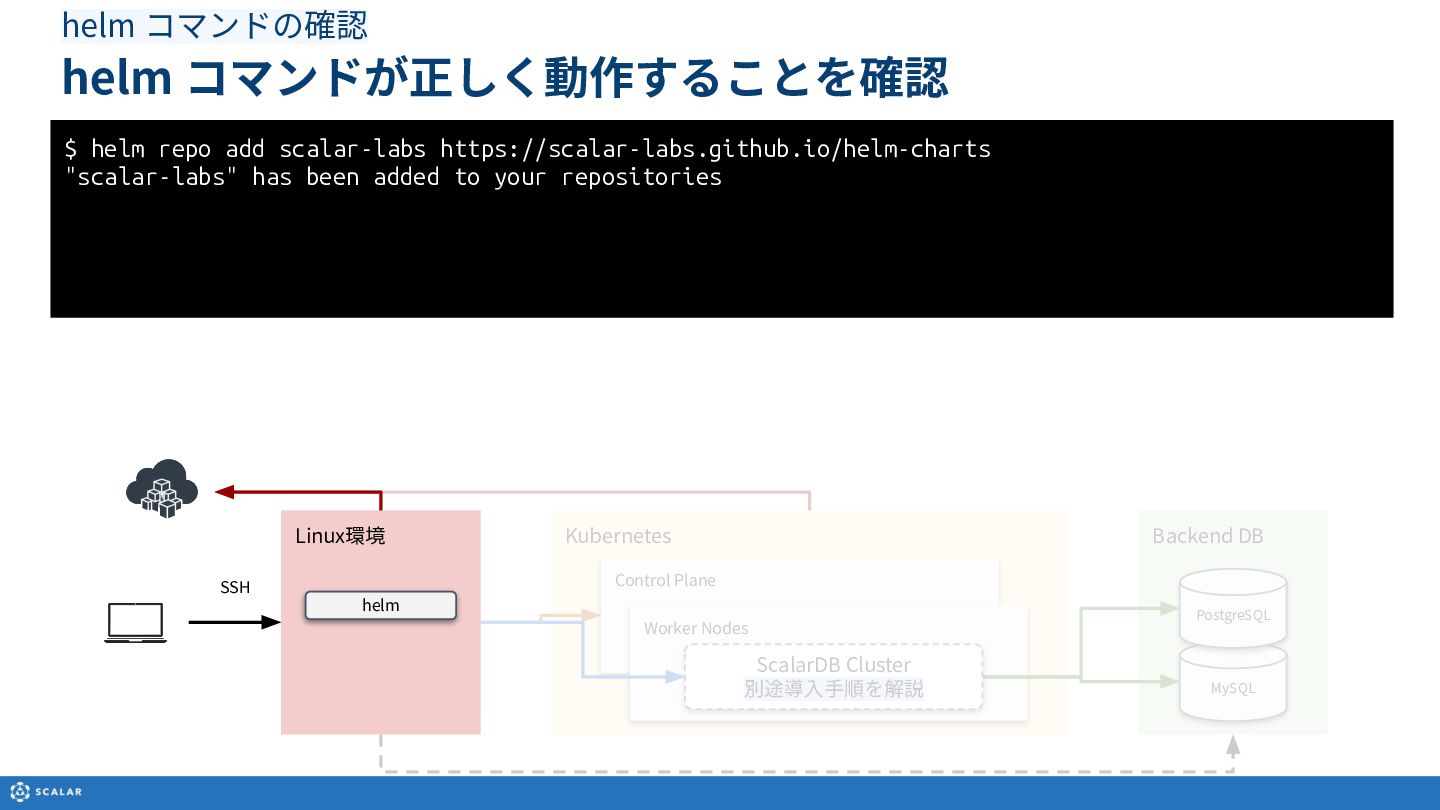1440x810 pixels.
Task: Select the MySQL database cylinder
Action: coord(1233,683)
